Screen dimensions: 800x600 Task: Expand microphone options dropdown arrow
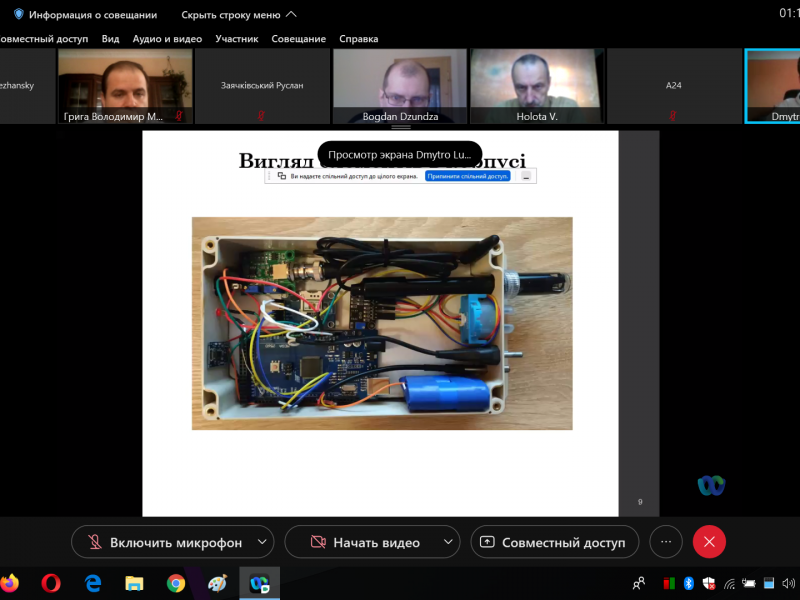click(x=262, y=542)
